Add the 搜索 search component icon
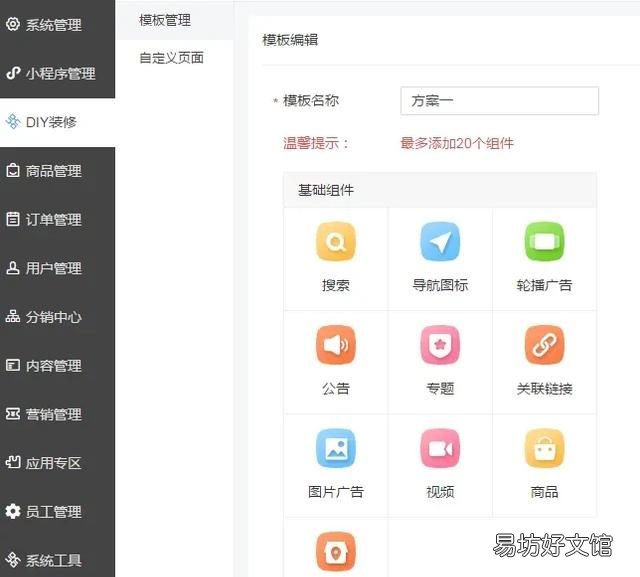Image resolution: width=640 pixels, height=577 pixels. click(336, 242)
